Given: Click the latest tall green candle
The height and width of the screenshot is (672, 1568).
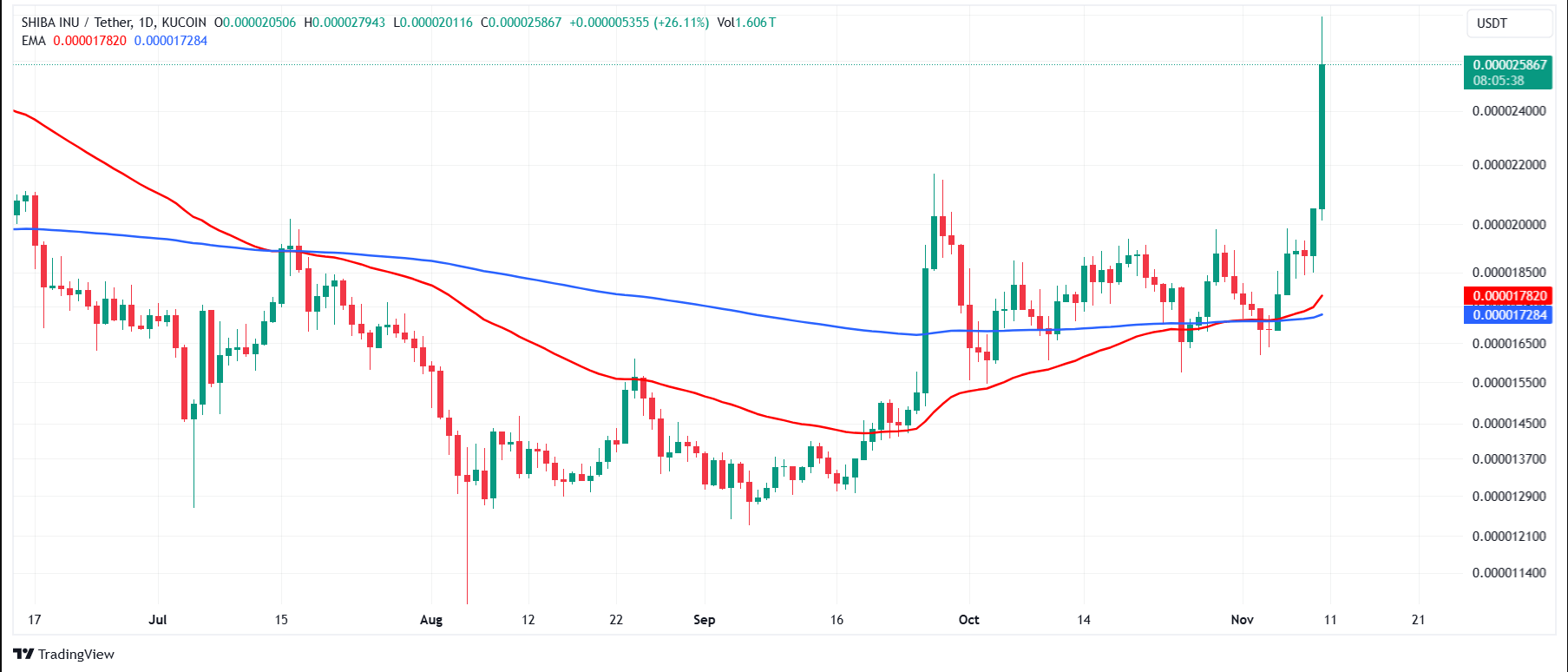Looking at the screenshot, I should tap(1322, 136).
